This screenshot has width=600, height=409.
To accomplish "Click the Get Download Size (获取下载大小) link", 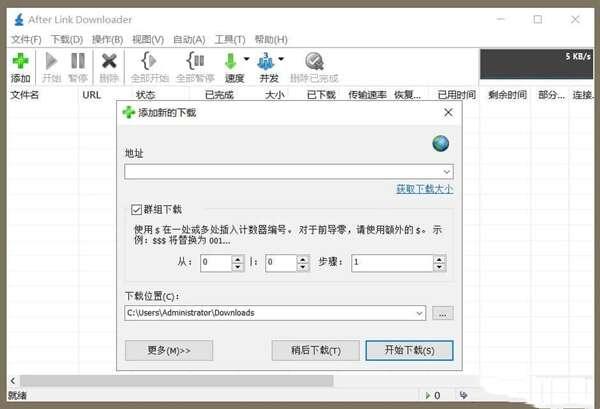I will pos(424,189).
